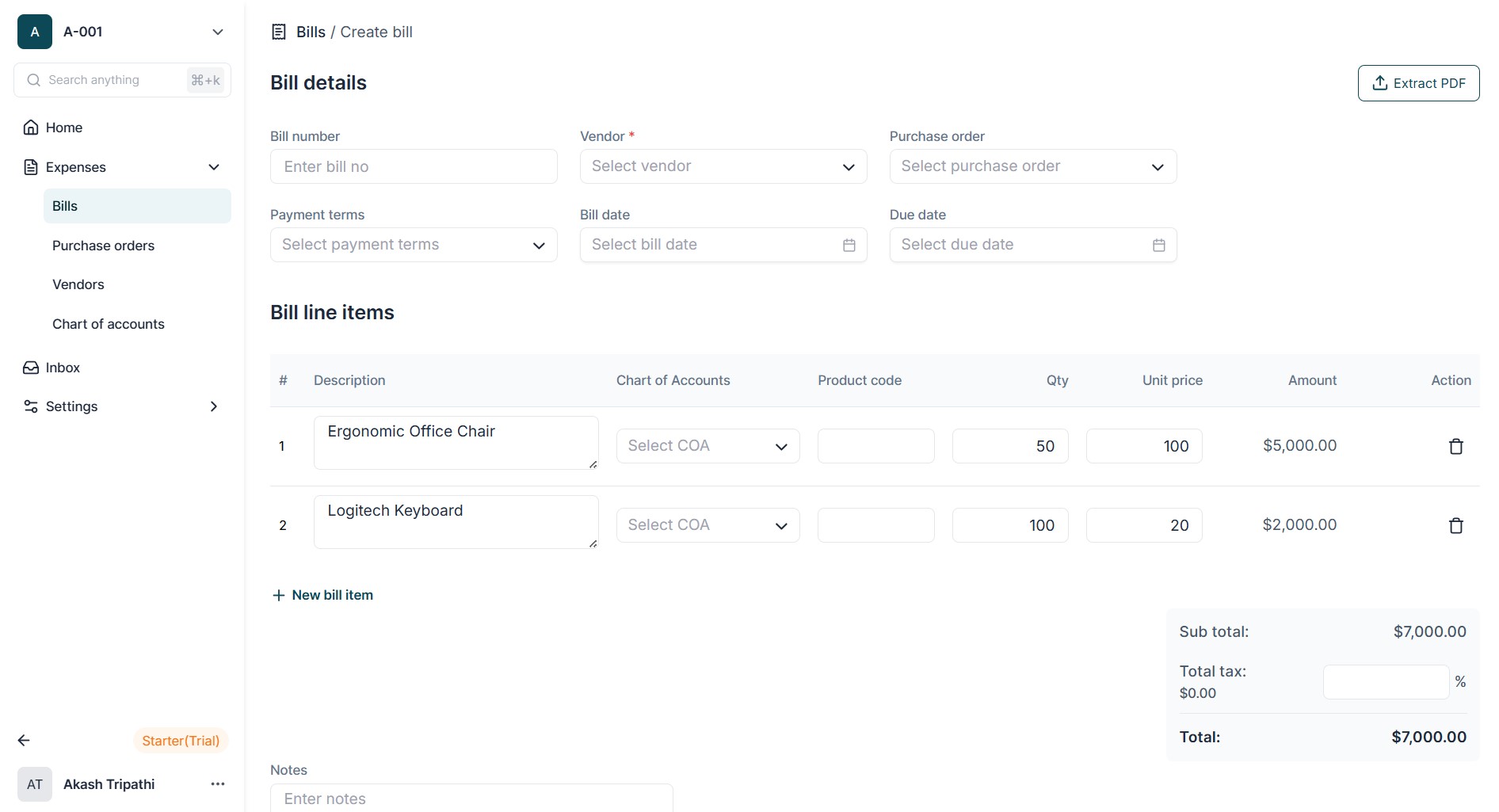This screenshot has width=1499, height=812.
Task: Expand the Select payment terms dropdown
Action: coord(414,245)
